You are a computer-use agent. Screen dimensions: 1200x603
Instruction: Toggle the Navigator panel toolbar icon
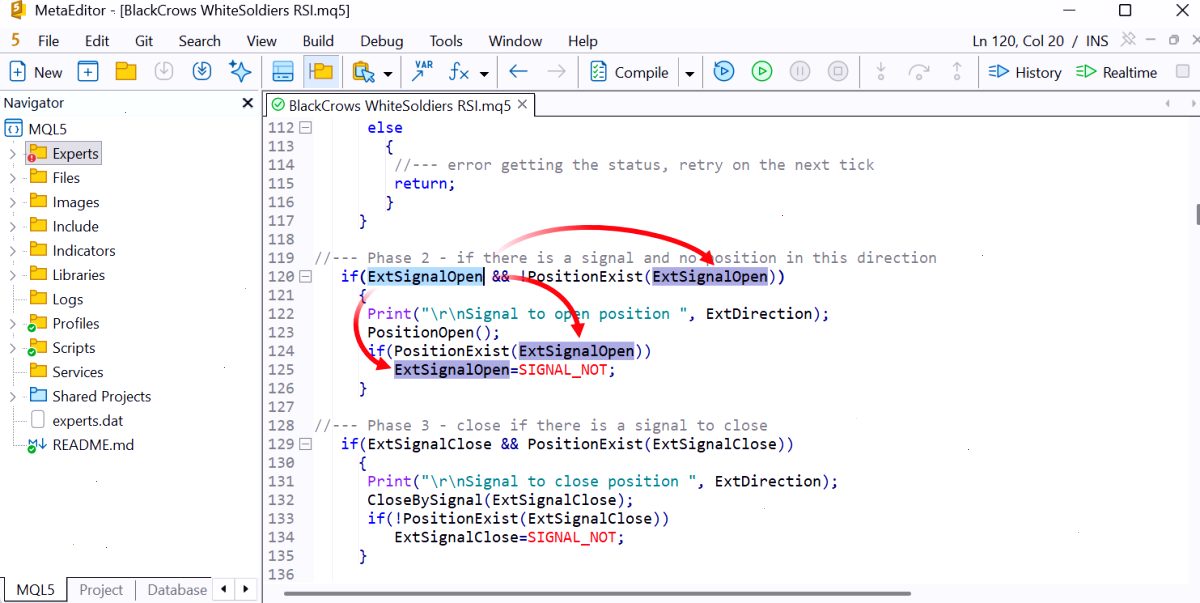pos(320,72)
